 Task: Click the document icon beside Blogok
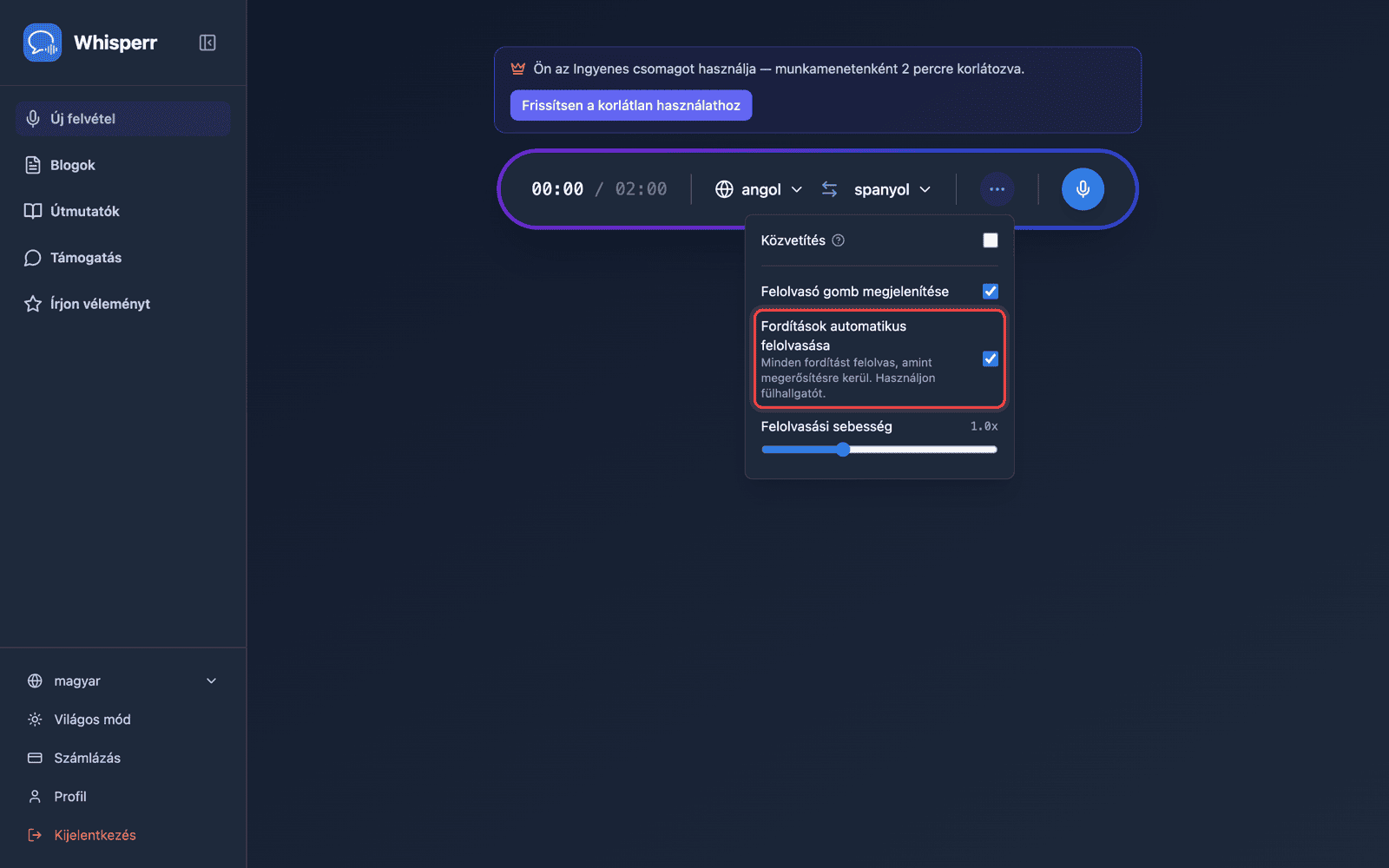(x=33, y=165)
